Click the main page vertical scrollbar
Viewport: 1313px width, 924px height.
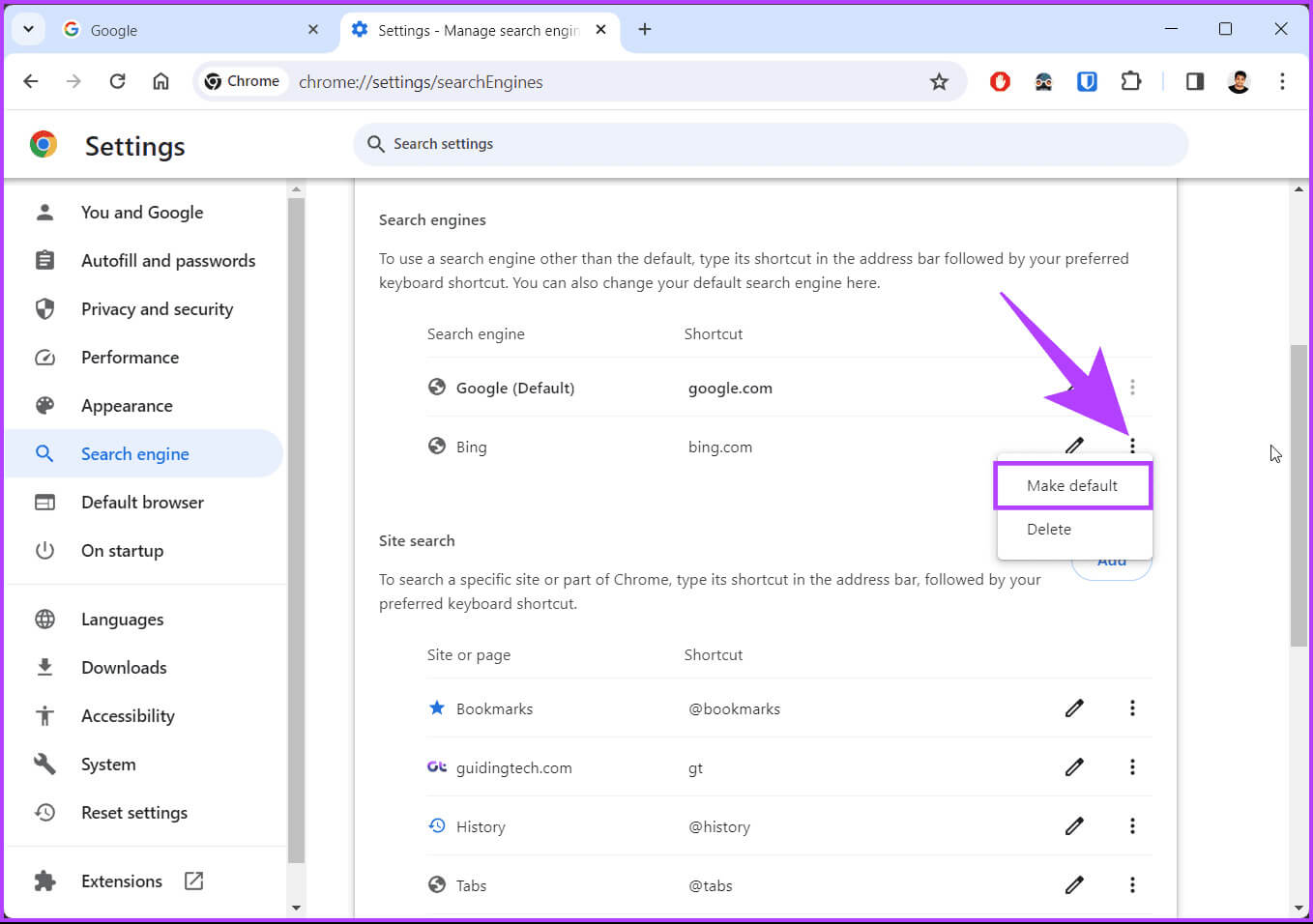pos(1298,495)
